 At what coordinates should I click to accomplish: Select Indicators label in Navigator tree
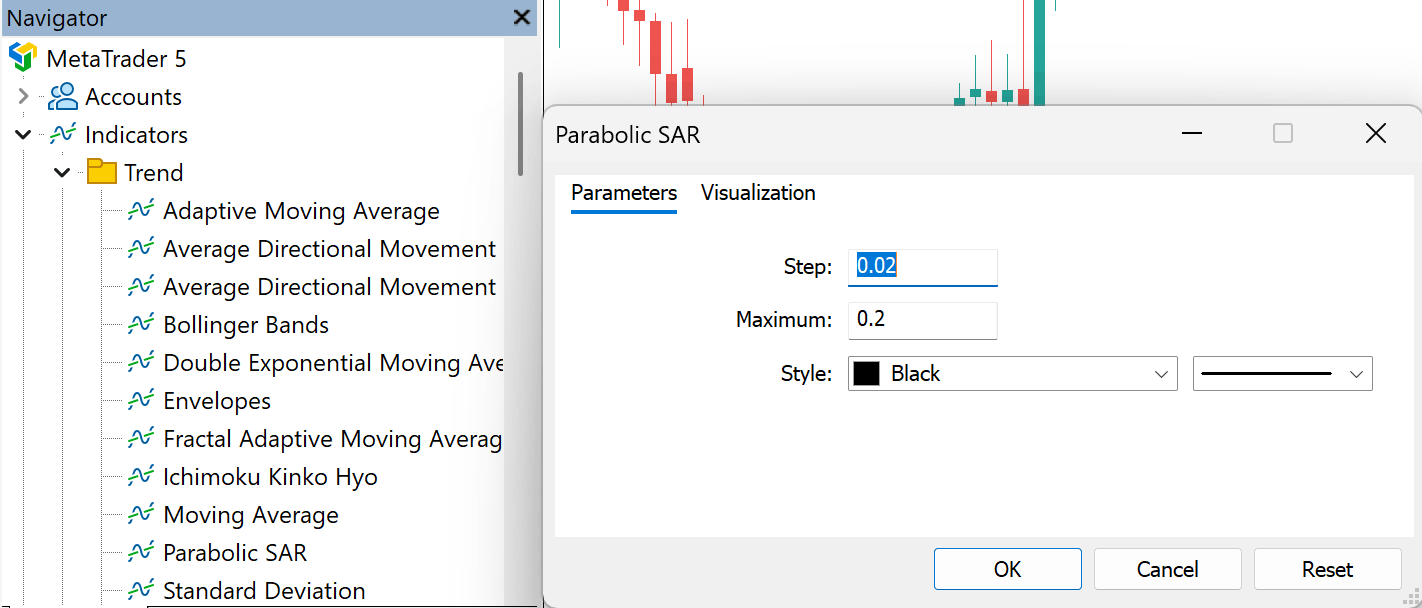pyautogui.click(x=137, y=135)
